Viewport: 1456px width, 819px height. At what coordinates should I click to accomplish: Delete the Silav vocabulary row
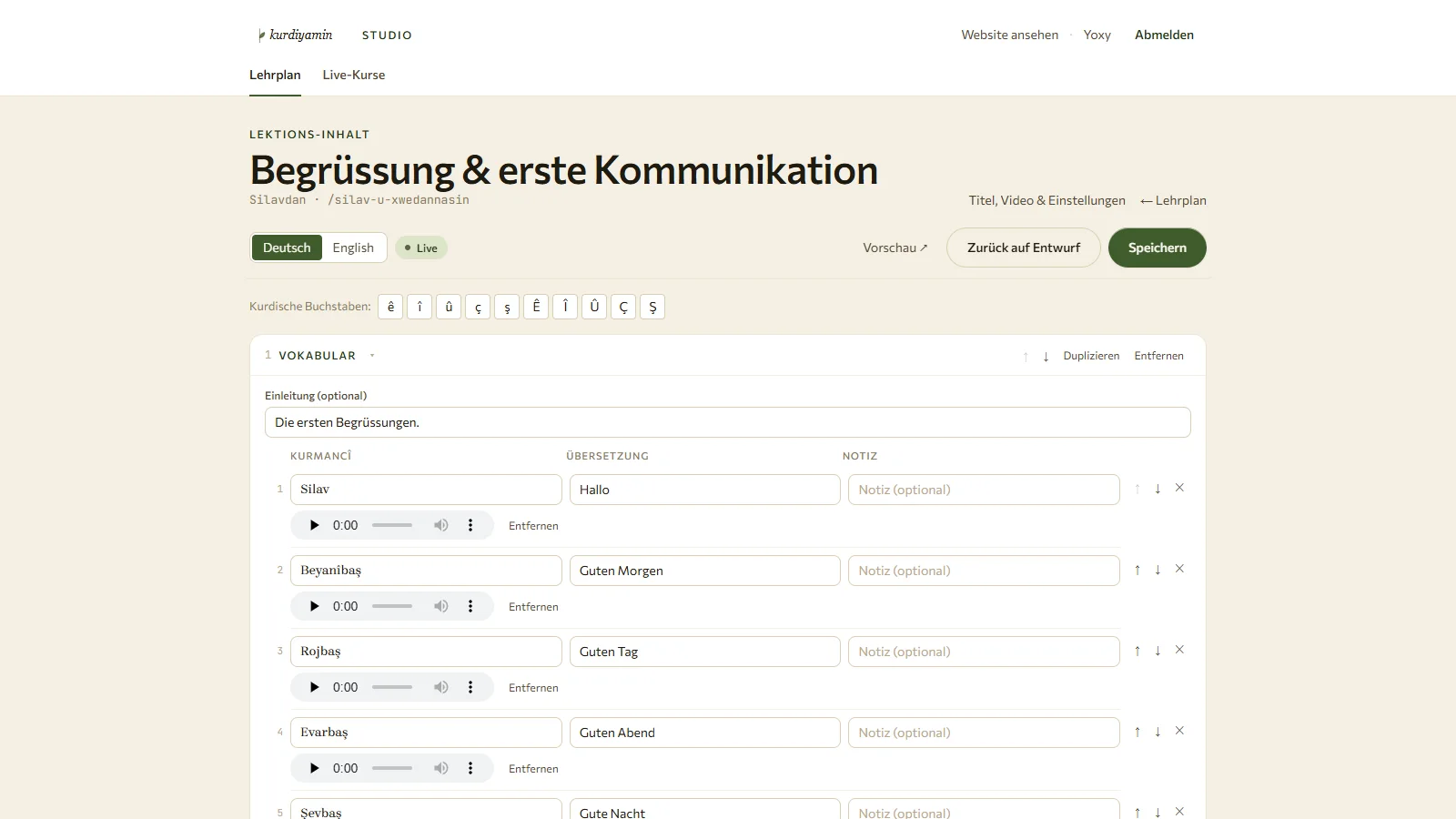coord(1179,488)
